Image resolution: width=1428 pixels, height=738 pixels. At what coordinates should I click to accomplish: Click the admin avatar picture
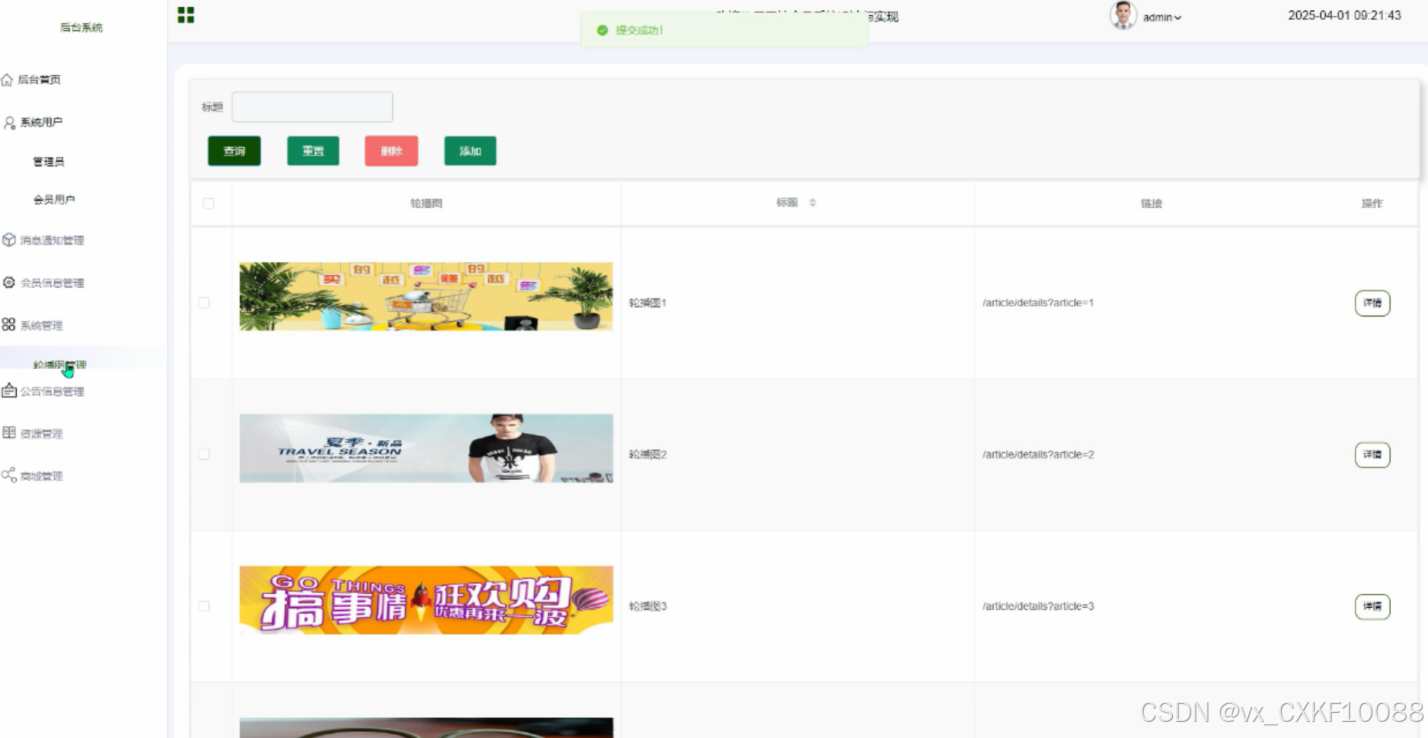pos(1124,16)
